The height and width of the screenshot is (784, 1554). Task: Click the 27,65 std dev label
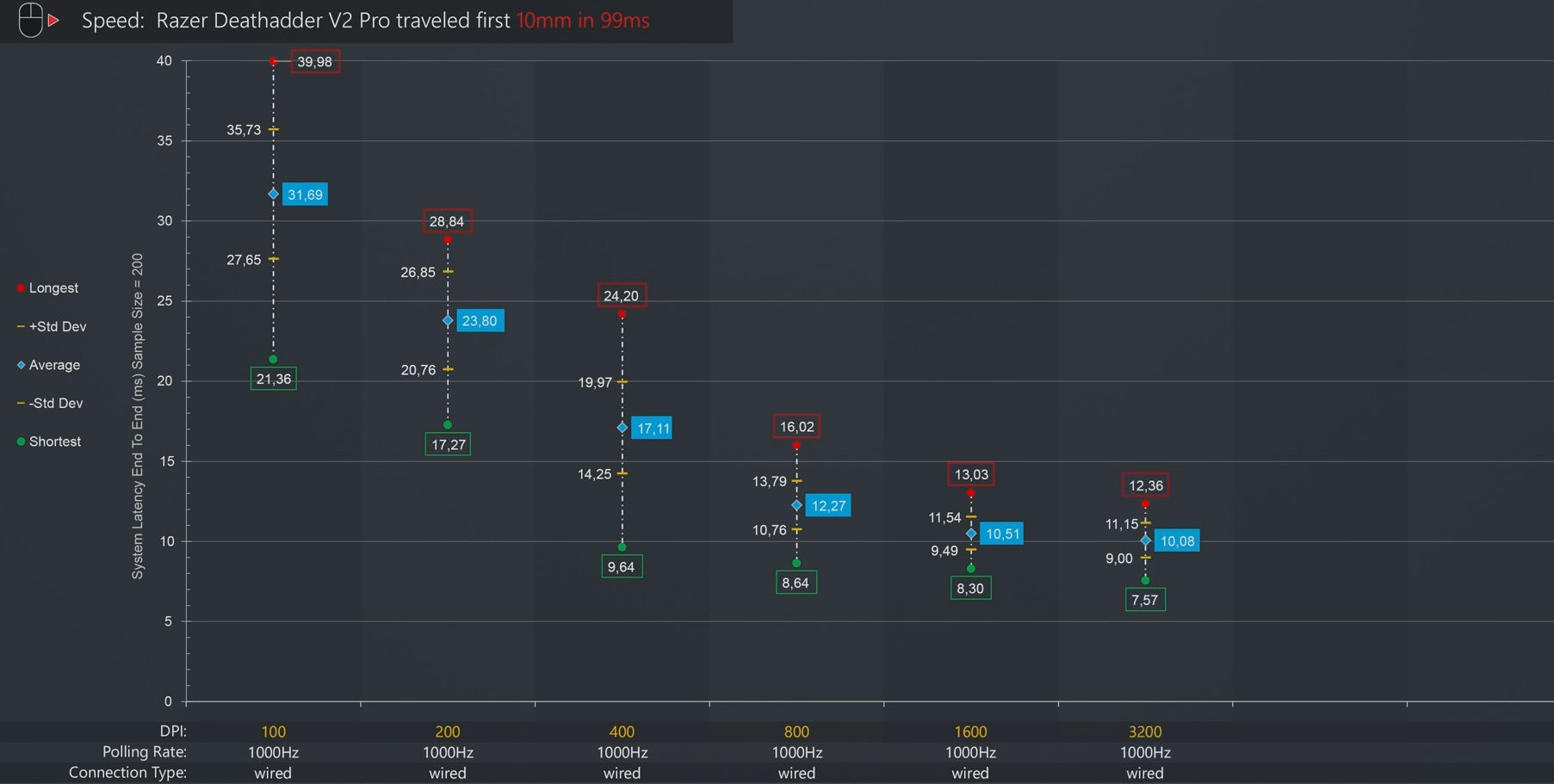(244, 260)
